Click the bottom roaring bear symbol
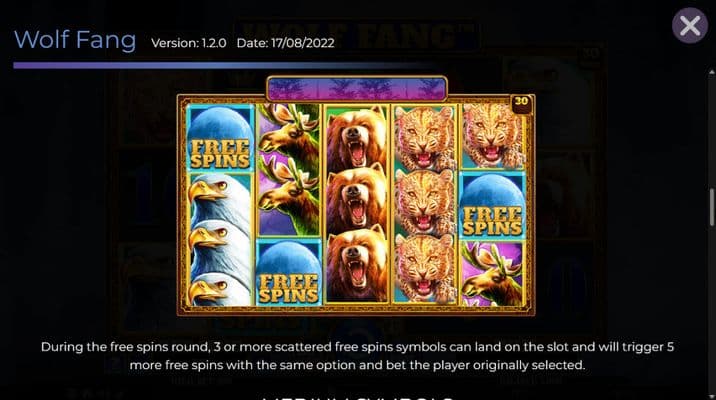The height and width of the screenshot is (400, 716). pyautogui.click(x=357, y=265)
